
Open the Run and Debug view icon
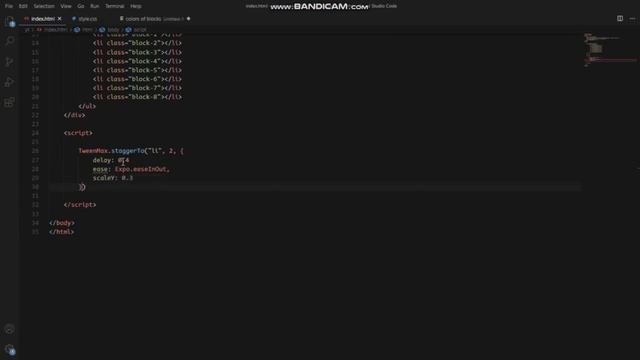tap(10, 82)
